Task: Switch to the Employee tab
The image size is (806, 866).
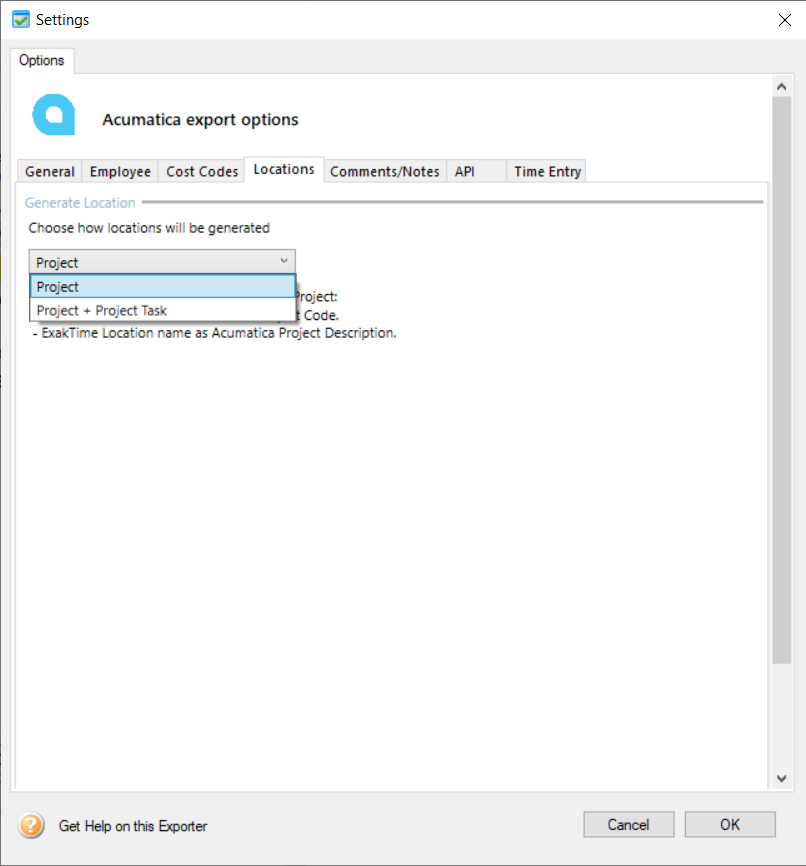Action: pos(120,172)
